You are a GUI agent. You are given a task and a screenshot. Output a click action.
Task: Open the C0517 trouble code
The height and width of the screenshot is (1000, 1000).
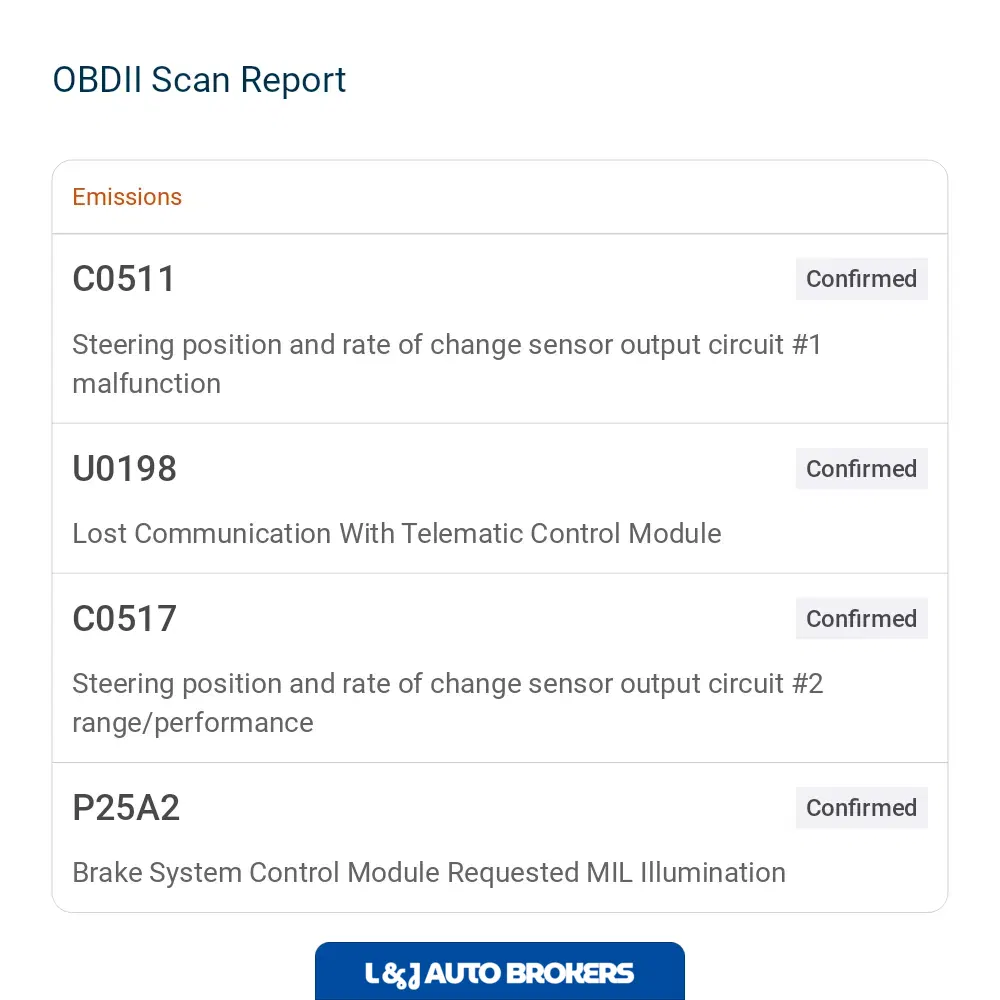124,619
